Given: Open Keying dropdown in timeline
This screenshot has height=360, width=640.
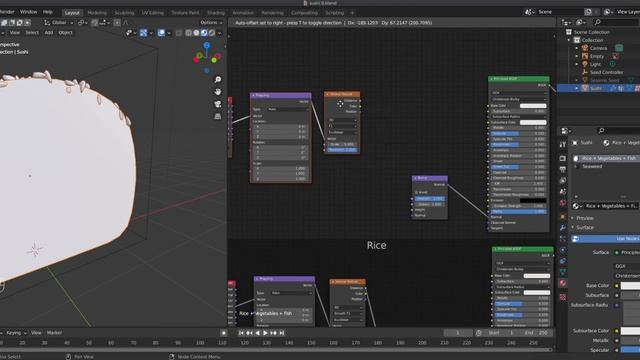Looking at the screenshot, I should (16, 333).
